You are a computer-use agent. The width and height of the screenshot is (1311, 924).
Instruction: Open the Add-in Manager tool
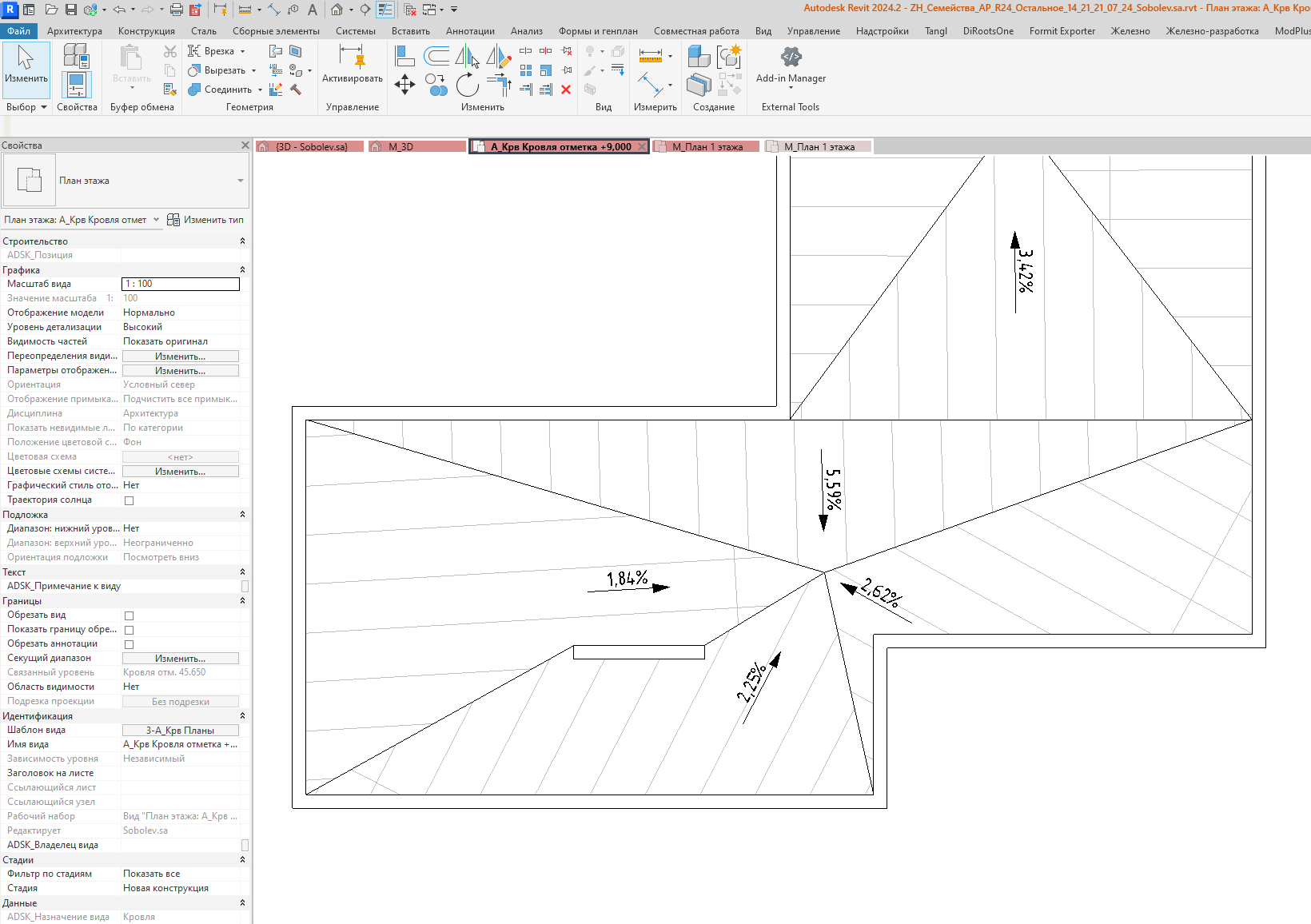[x=791, y=65]
